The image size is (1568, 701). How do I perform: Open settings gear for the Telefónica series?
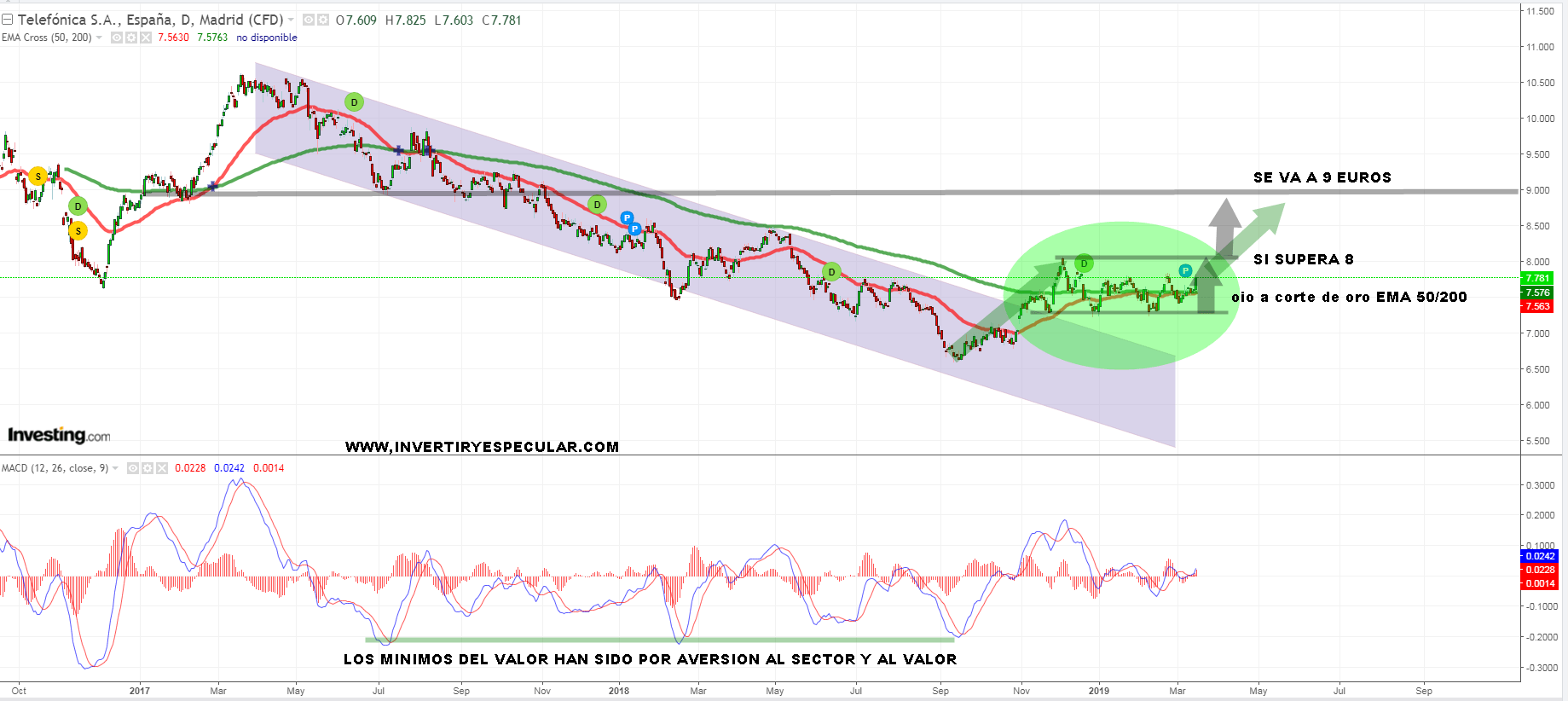click(x=323, y=20)
